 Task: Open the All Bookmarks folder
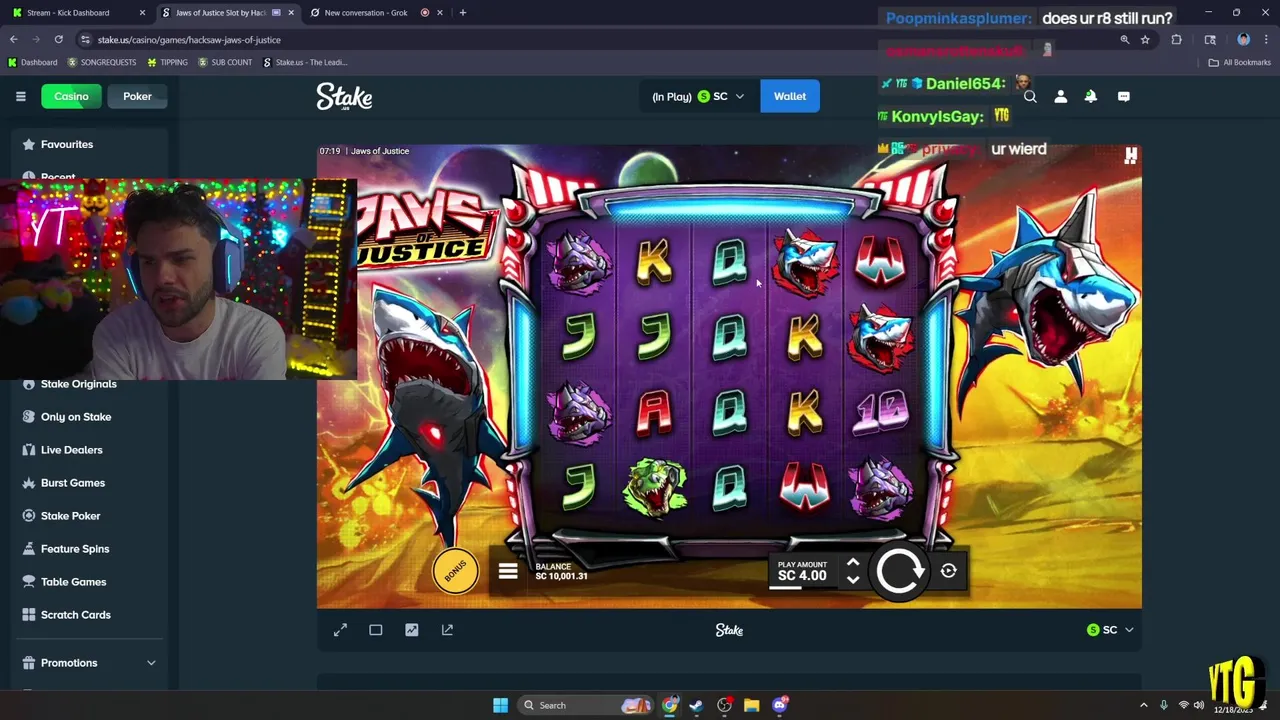click(x=1239, y=62)
